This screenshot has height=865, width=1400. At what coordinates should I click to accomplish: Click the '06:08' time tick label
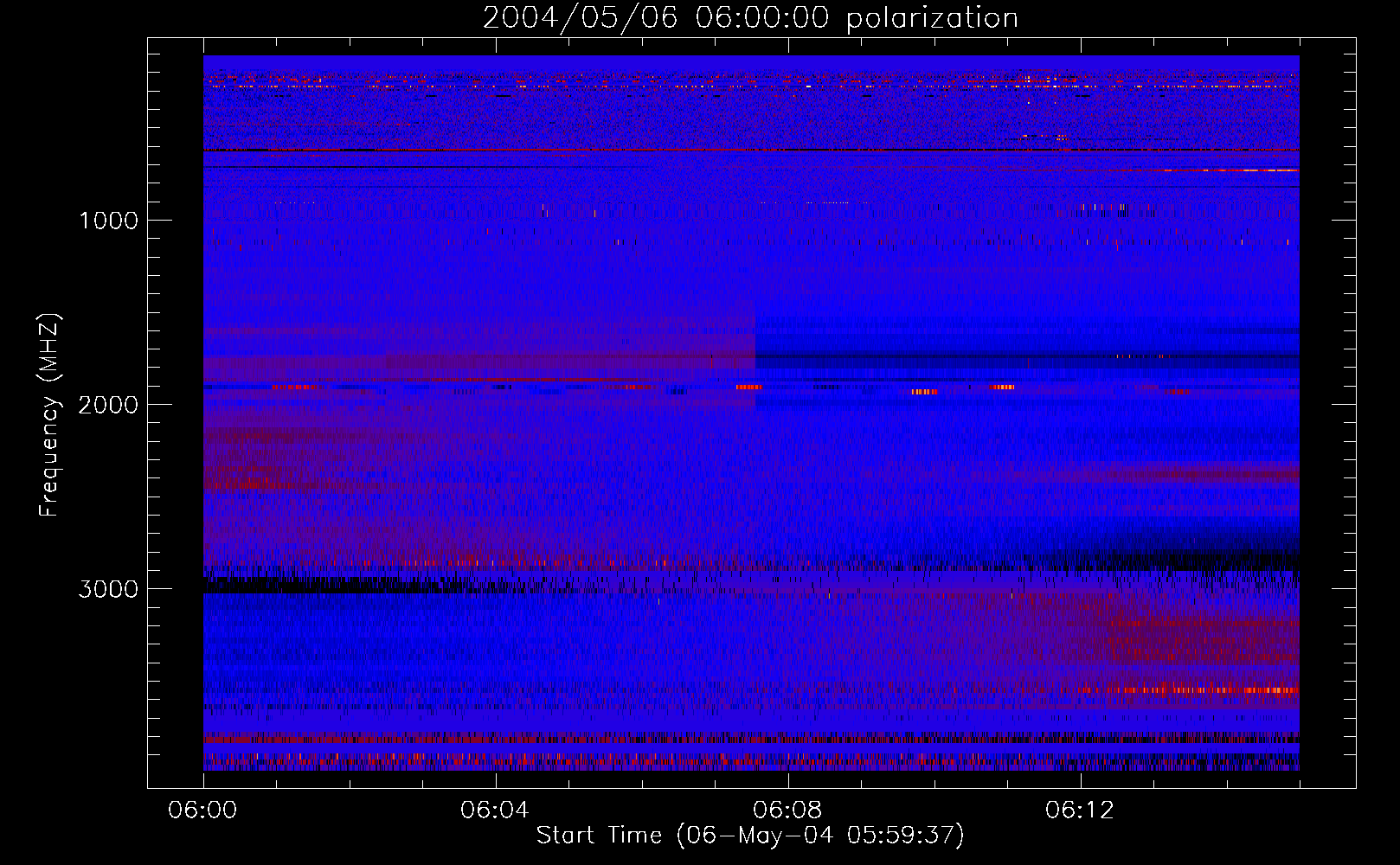(787, 811)
